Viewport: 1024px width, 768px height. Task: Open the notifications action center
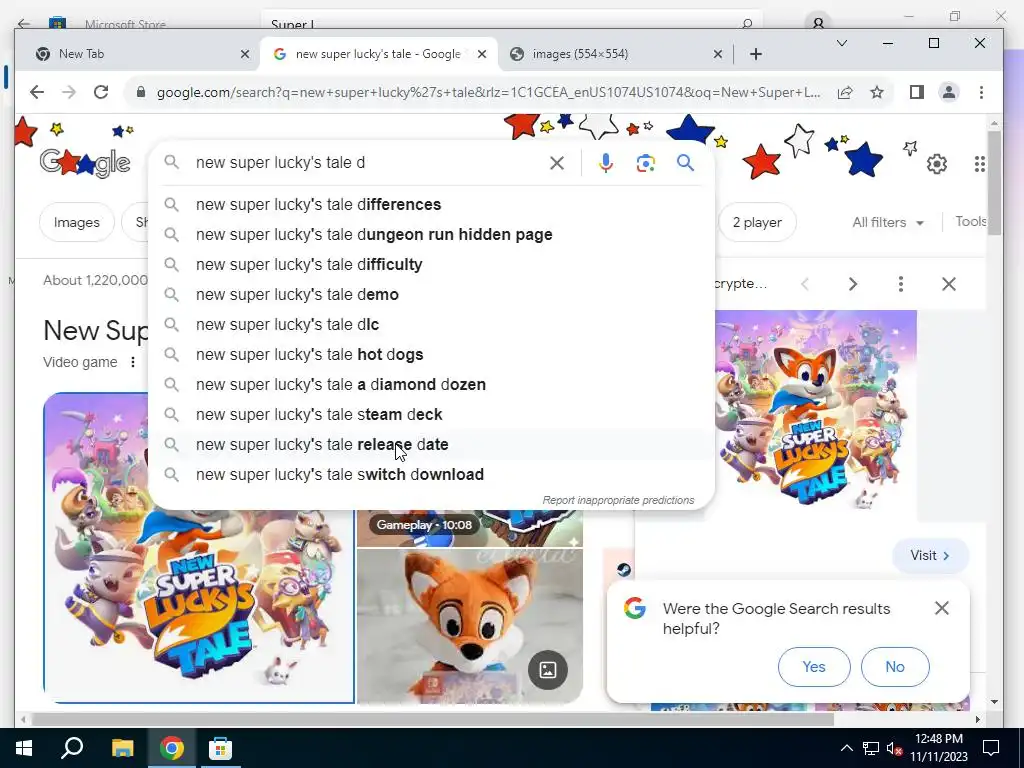pos(991,748)
